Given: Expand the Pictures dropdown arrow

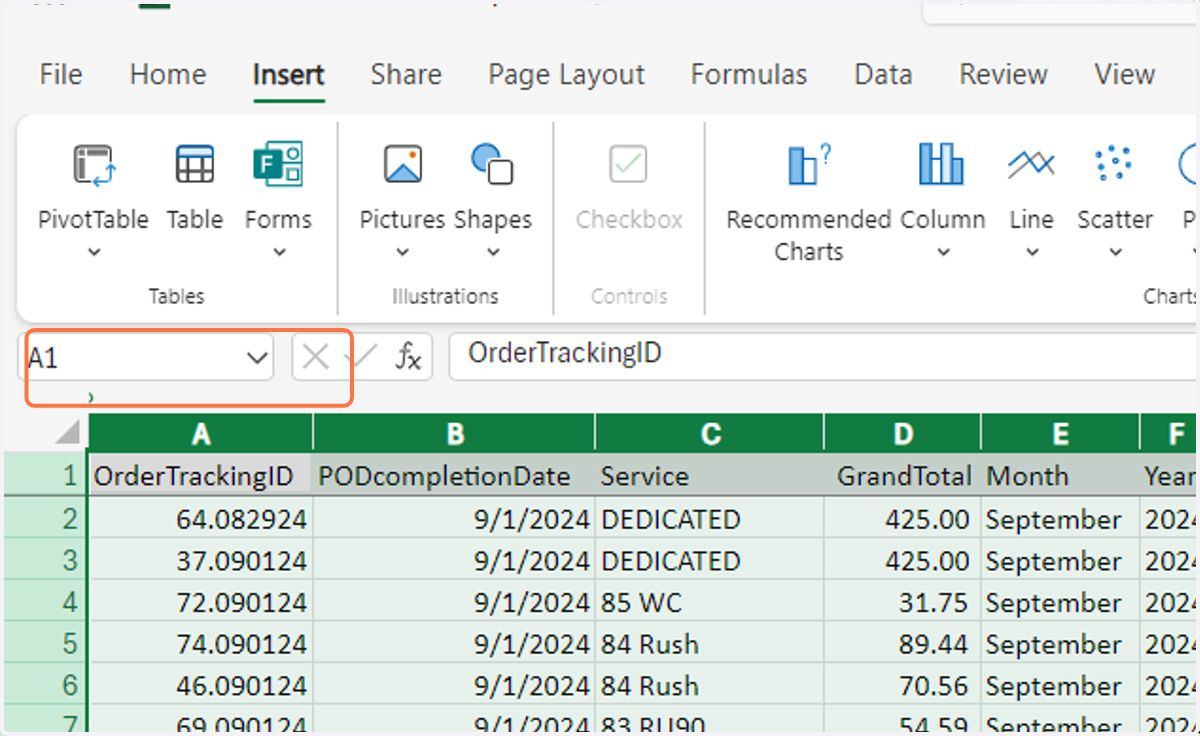Looking at the screenshot, I should point(402,252).
